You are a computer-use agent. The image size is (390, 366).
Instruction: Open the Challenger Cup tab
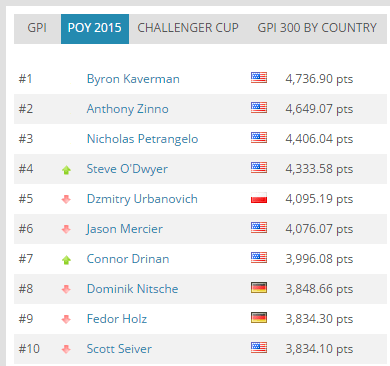tap(188, 28)
